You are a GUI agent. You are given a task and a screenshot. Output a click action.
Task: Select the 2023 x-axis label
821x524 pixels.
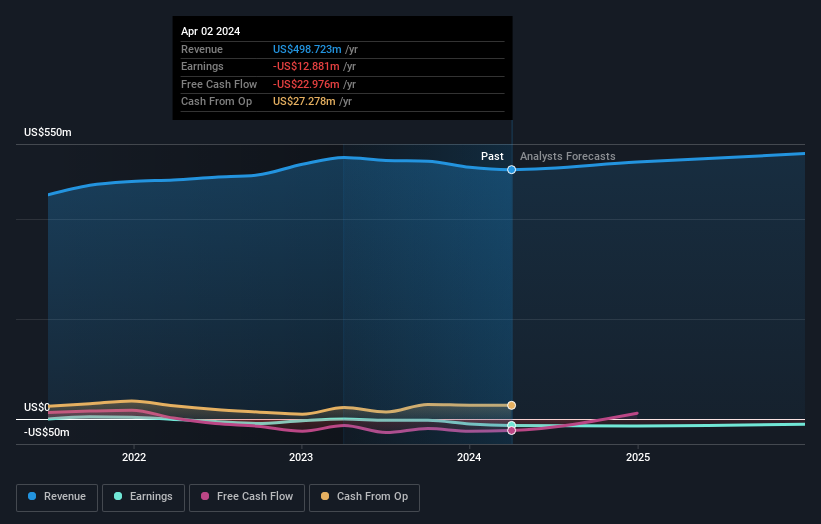tap(301, 457)
